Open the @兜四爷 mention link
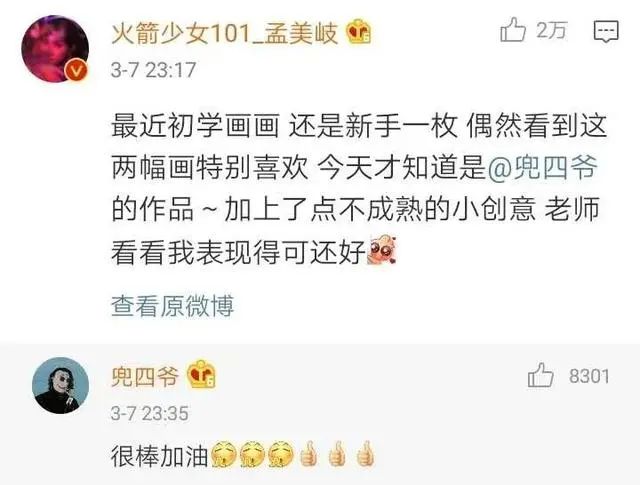The height and width of the screenshot is (485, 640). 542,167
